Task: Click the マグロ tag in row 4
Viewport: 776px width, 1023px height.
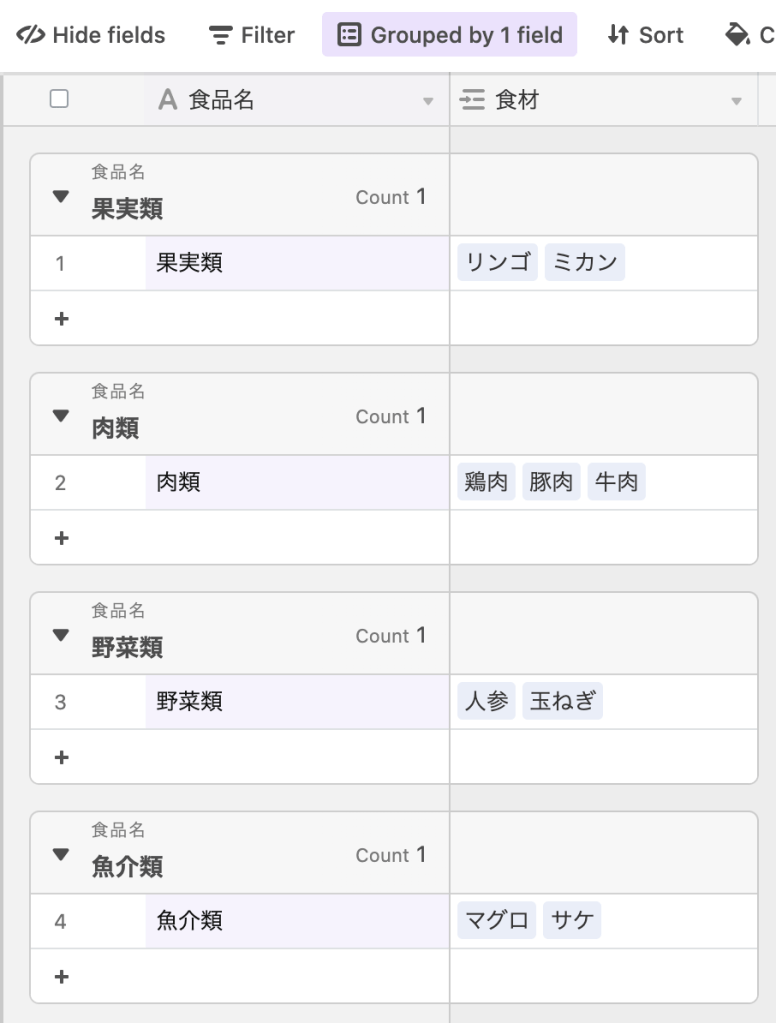Action: (x=497, y=921)
